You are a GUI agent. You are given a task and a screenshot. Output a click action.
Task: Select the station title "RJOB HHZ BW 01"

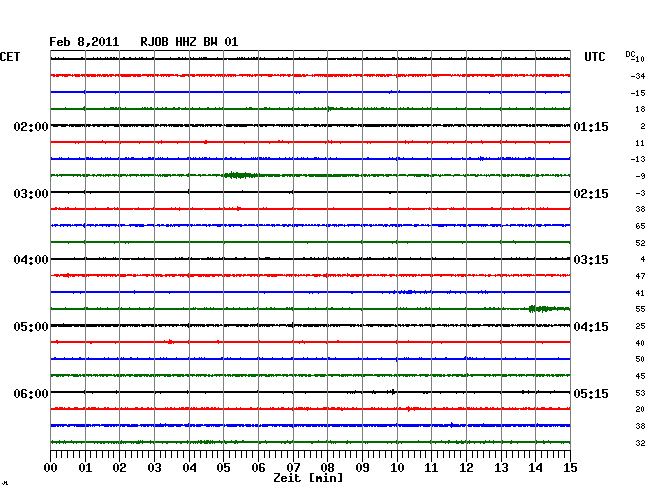(x=189, y=42)
